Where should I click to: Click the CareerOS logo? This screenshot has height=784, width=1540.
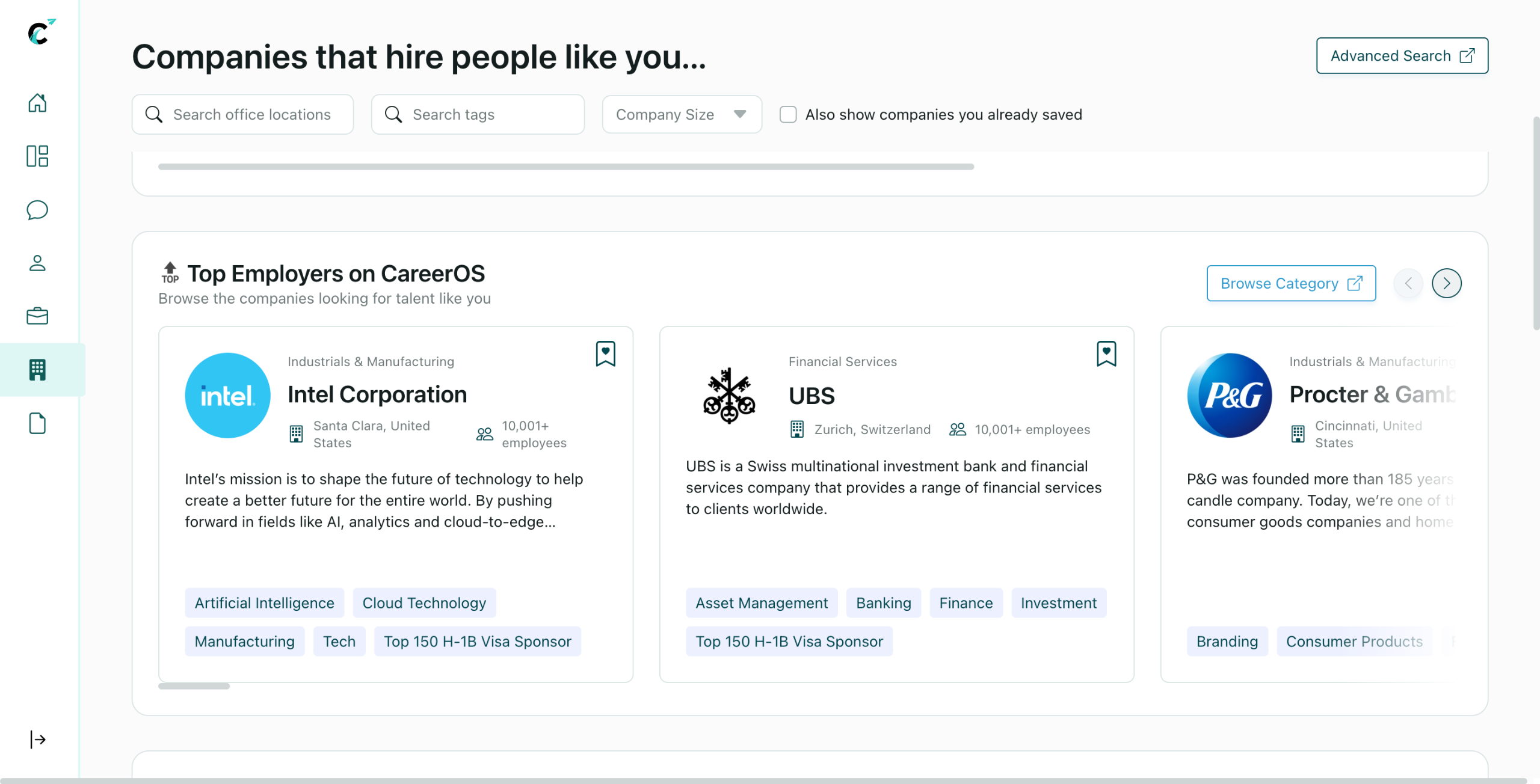point(40,32)
